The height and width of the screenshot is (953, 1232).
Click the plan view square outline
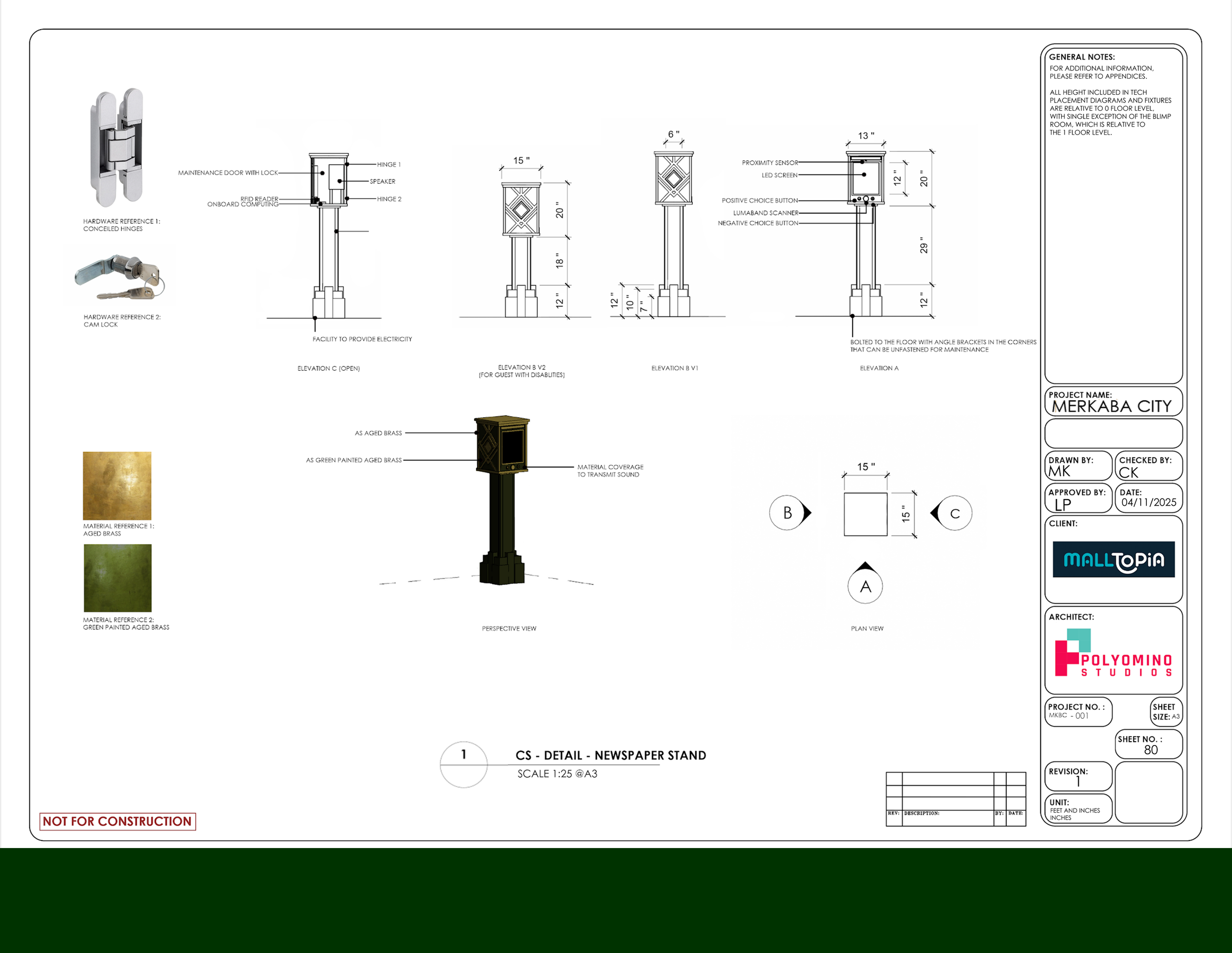tap(865, 514)
